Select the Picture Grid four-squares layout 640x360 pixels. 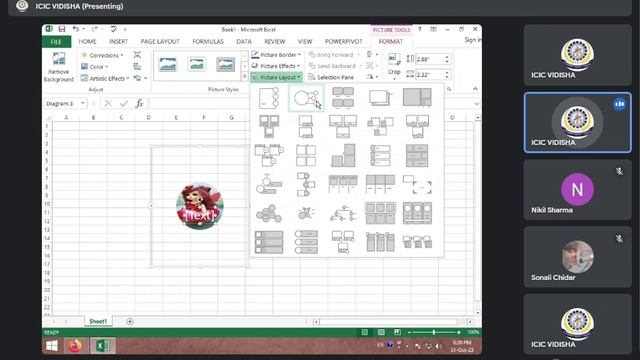click(306, 156)
